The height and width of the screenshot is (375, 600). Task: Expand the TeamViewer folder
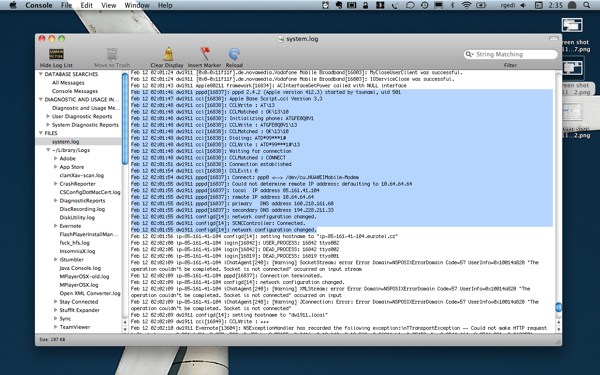pos(55,326)
